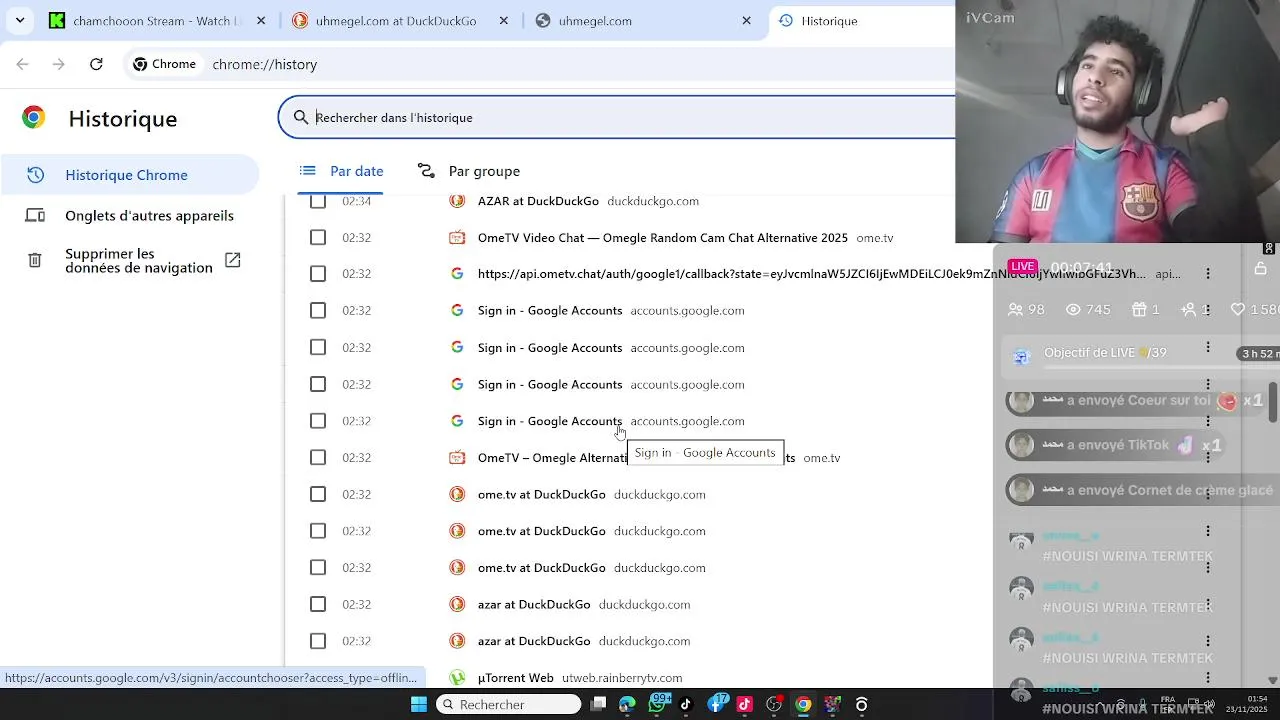Close the uhmegel.com tab

pyautogui.click(x=746, y=21)
